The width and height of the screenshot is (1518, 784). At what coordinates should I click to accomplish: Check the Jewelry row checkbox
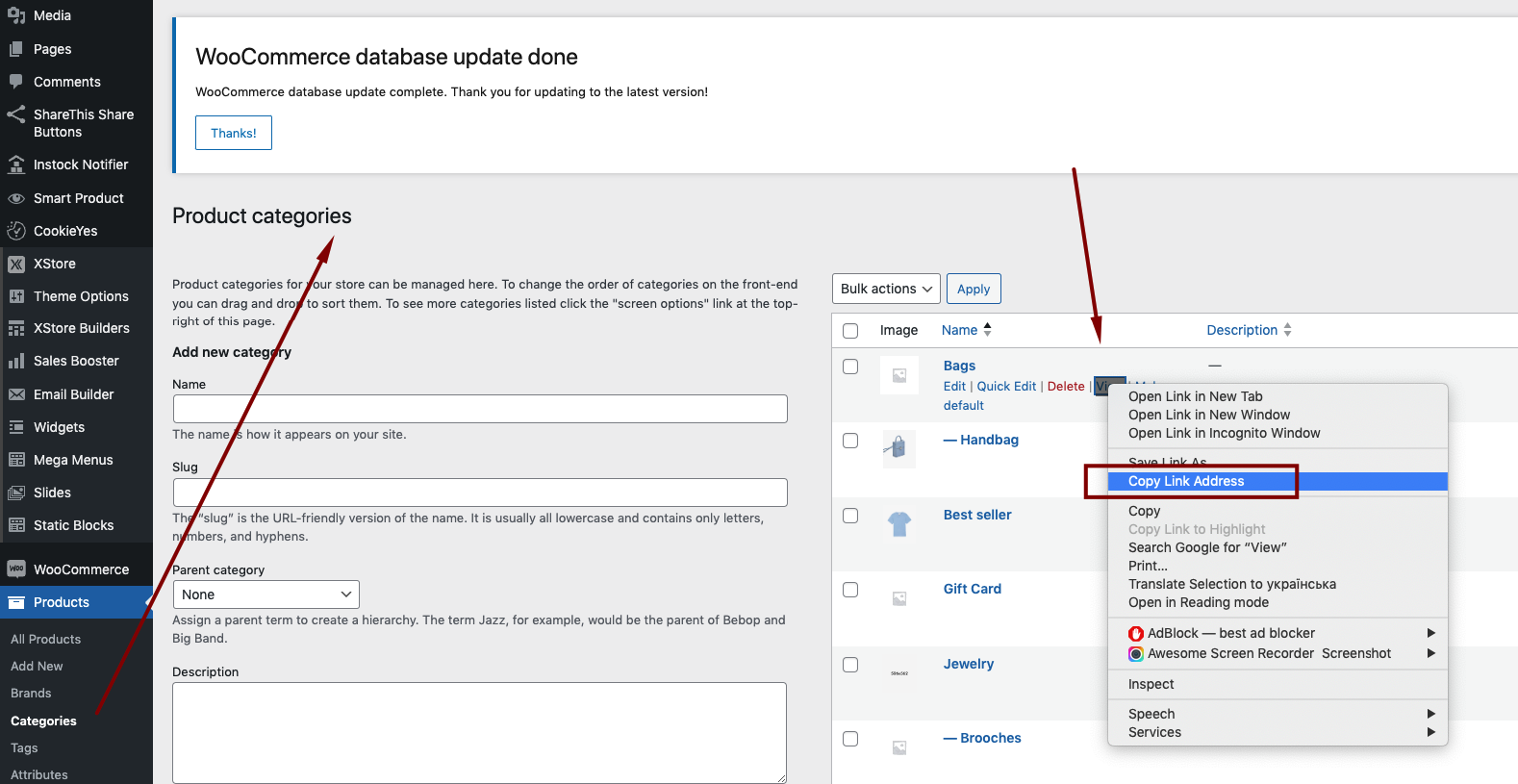point(850,665)
